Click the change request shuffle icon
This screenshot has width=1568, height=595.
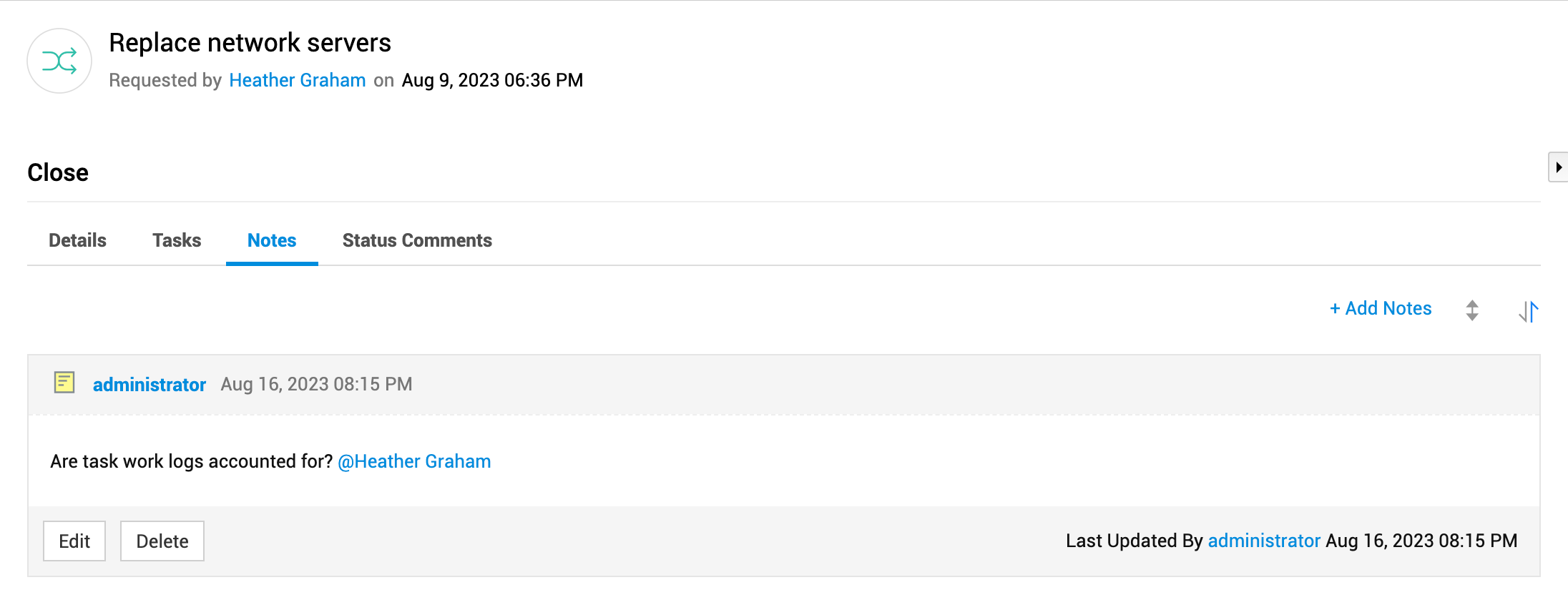[59, 62]
